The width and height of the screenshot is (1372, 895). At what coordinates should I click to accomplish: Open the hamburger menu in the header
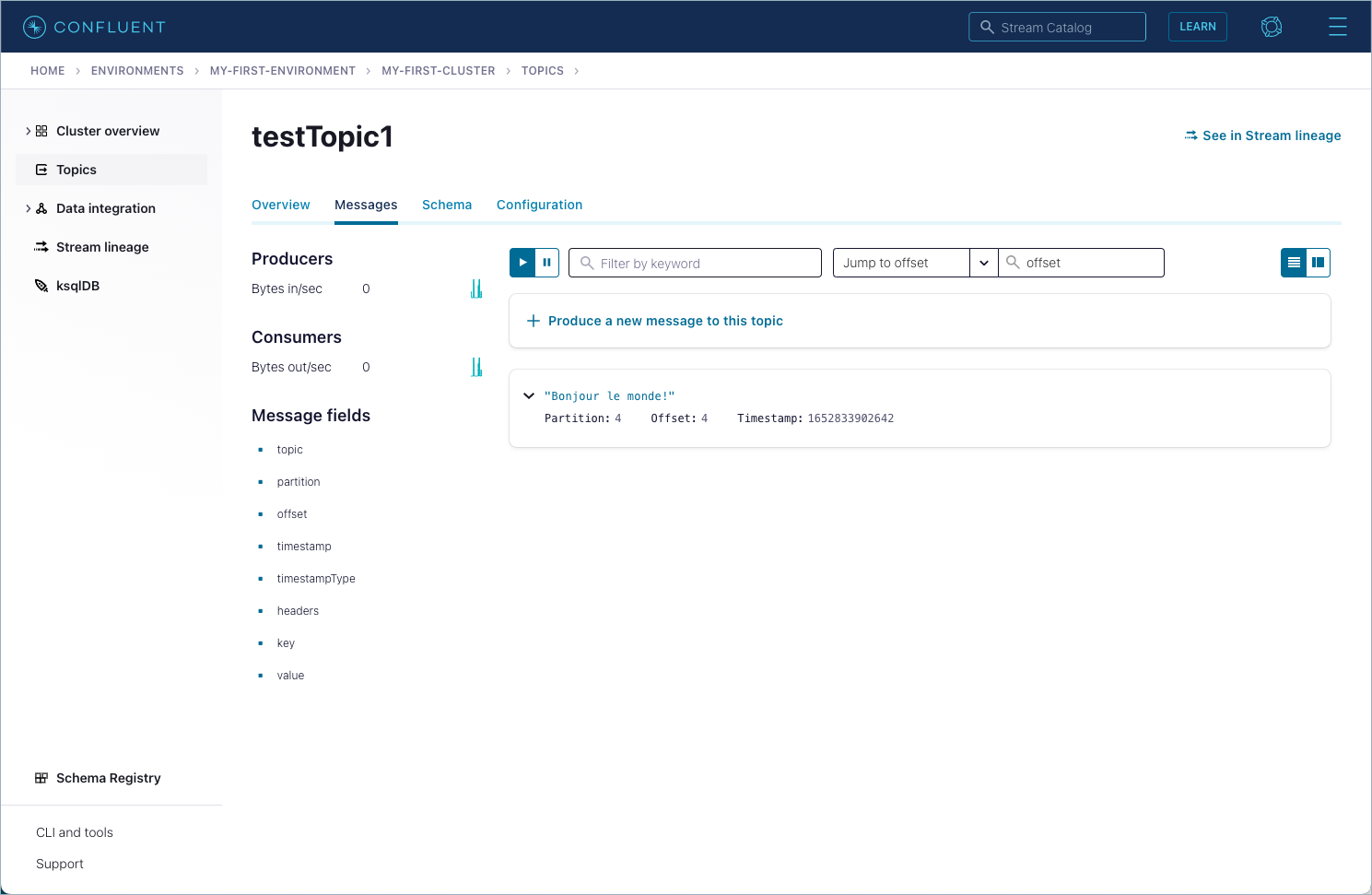[1337, 26]
